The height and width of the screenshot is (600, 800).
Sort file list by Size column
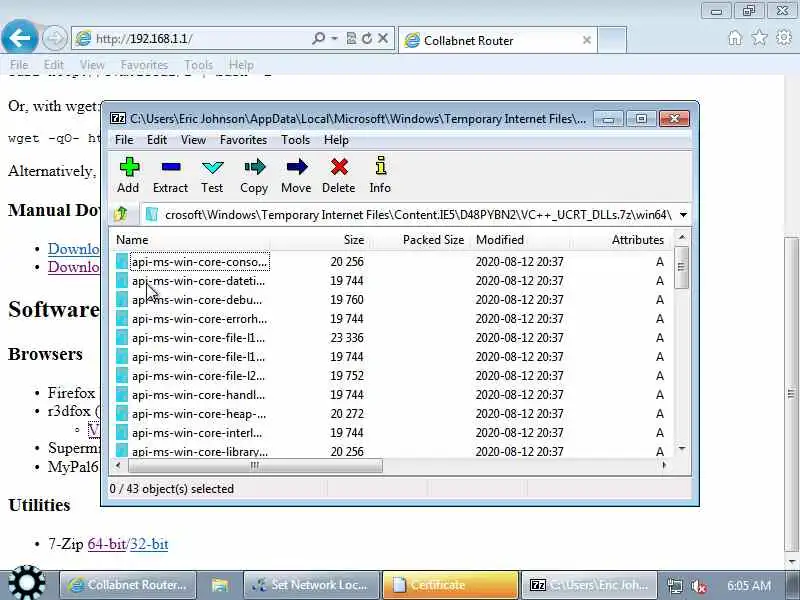tap(319, 240)
